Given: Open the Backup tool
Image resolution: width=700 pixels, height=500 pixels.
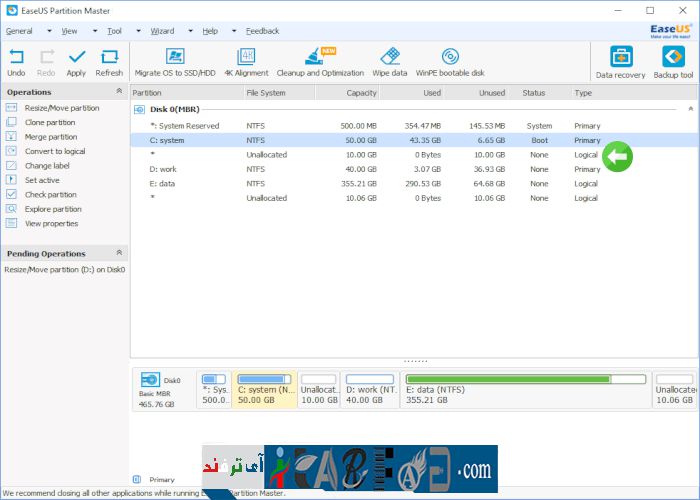Looking at the screenshot, I should pyautogui.click(x=673, y=62).
